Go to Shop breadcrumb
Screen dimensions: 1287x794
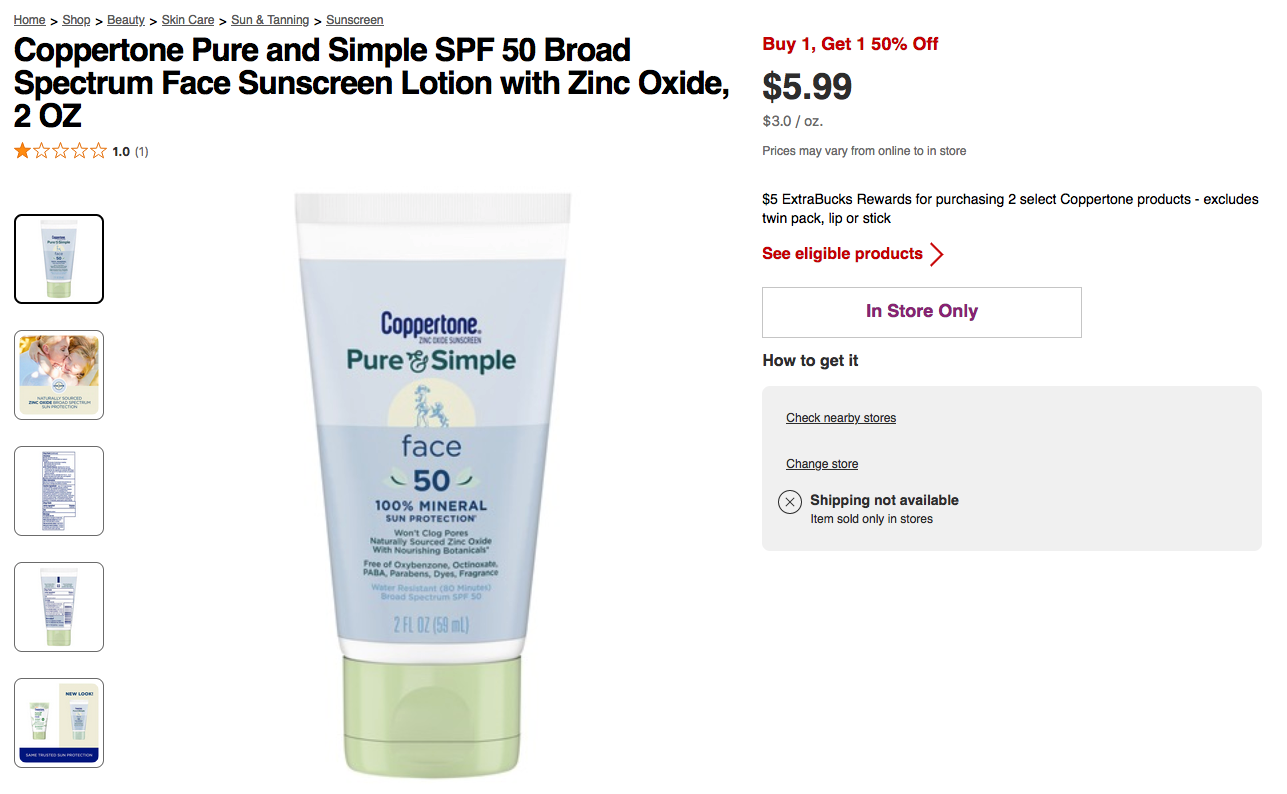click(x=76, y=20)
